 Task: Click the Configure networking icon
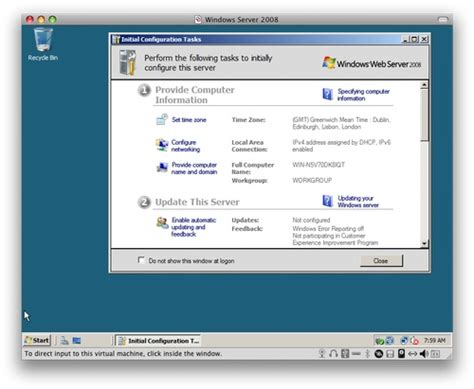(x=162, y=145)
